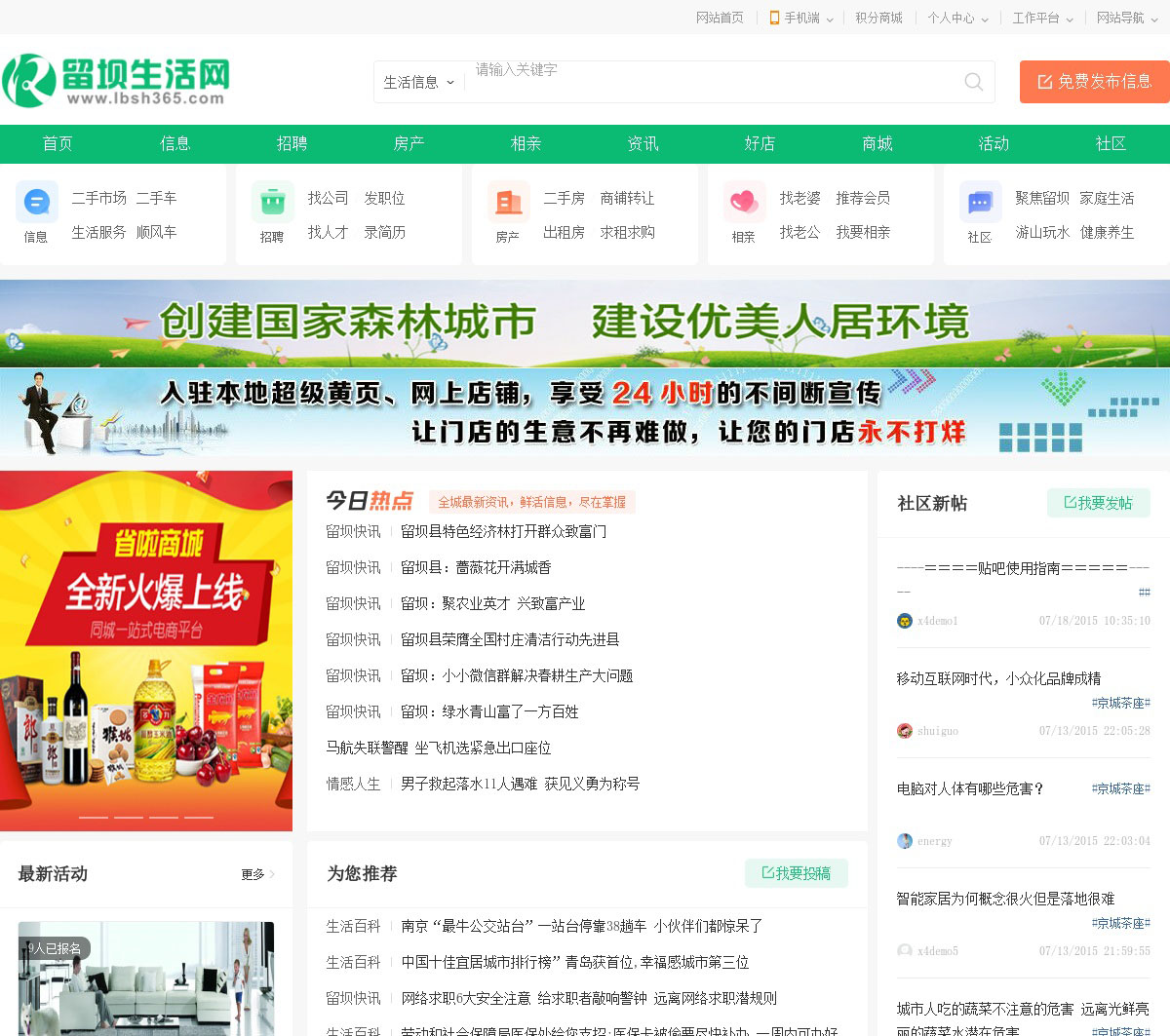Open the 录简历 link
Image resolution: width=1170 pixels, height=1036 pixels.
(384, 232)
